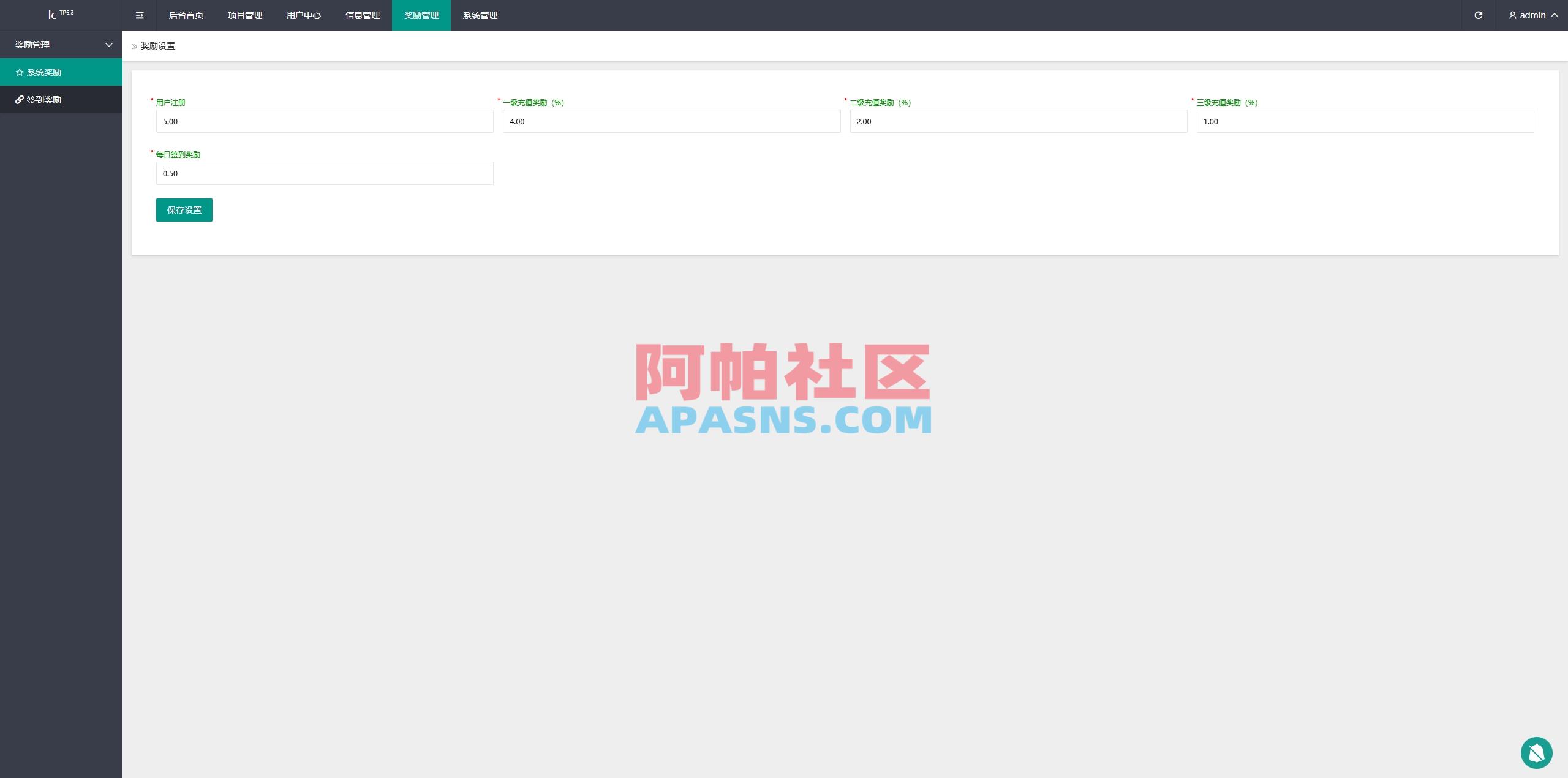The width and height of the screenshot is (1568, 778).
Task: Click the 信息管理 navigation item
Action: click(x=362, y=15)
